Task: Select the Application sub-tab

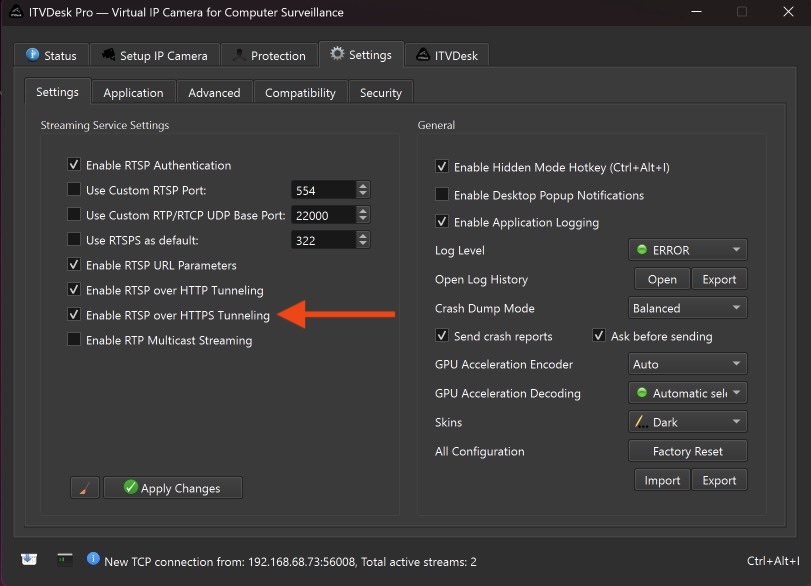Action: [x=133, y=93]
